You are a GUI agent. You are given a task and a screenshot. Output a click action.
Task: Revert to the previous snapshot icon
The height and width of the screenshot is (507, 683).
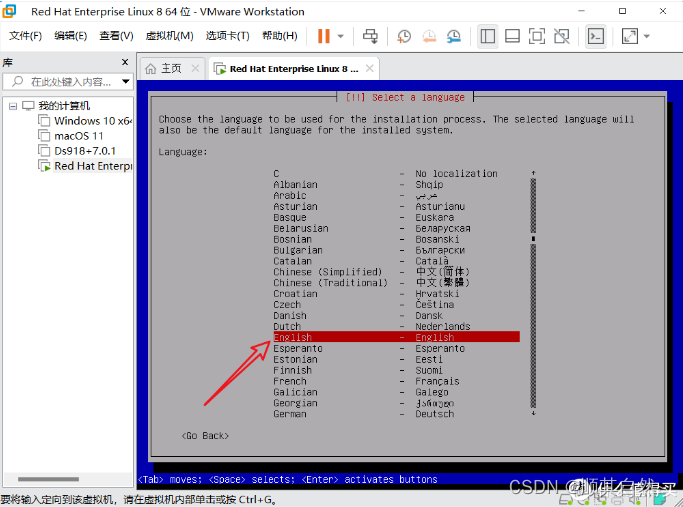(x=429, y=36)
